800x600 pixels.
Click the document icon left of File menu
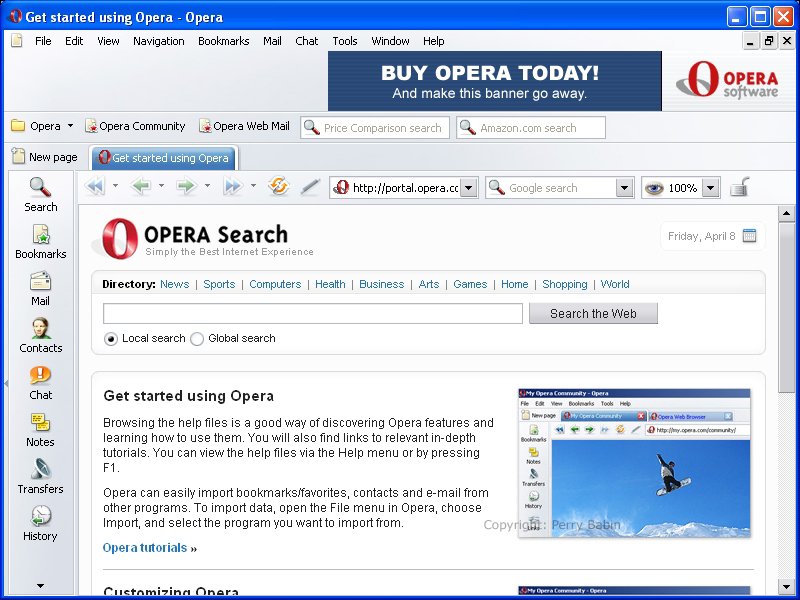[17, 40]
